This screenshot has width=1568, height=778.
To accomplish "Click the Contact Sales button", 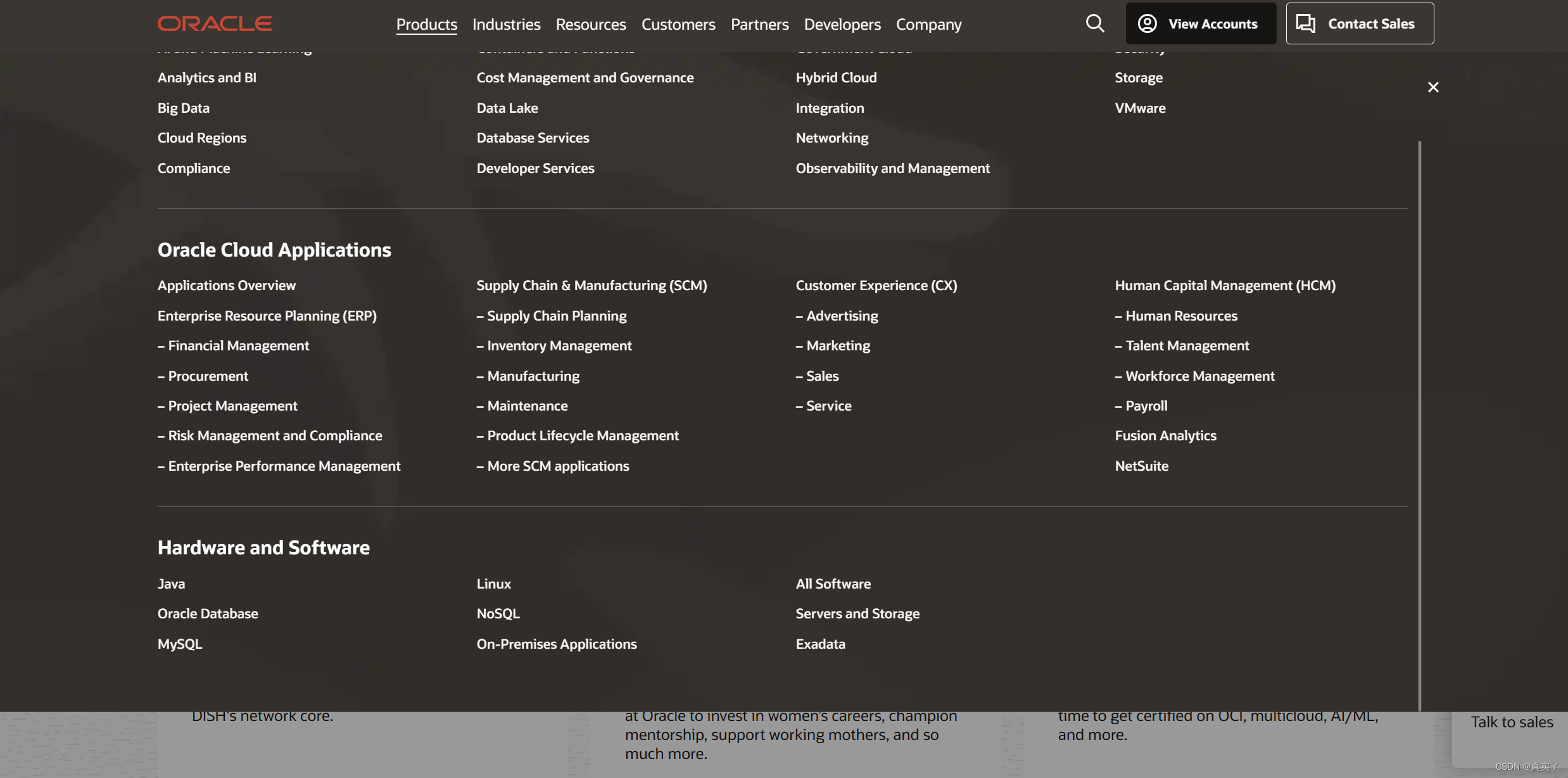I will 1360,24.
